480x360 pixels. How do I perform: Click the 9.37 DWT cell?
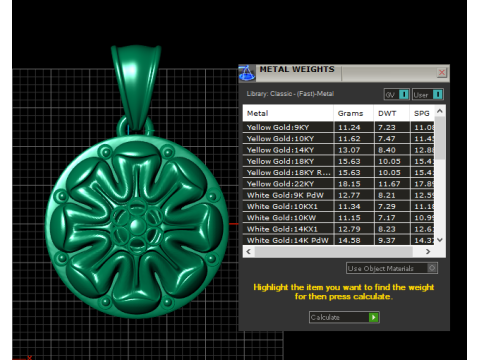pyautogui.click(x=392, y=240)
